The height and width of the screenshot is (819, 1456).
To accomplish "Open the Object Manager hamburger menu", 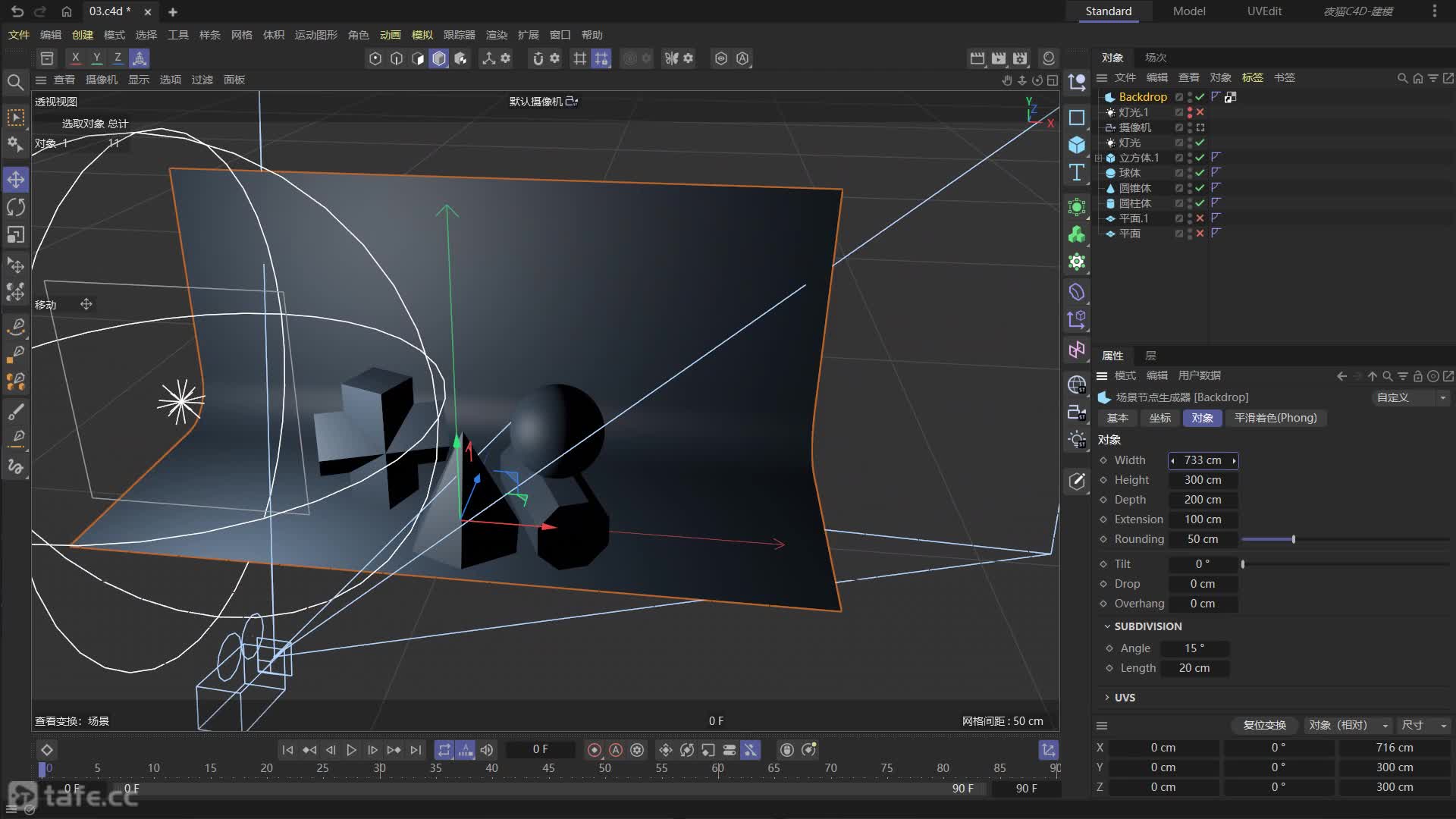I will pyautogui.click(x=1102, y=78).
